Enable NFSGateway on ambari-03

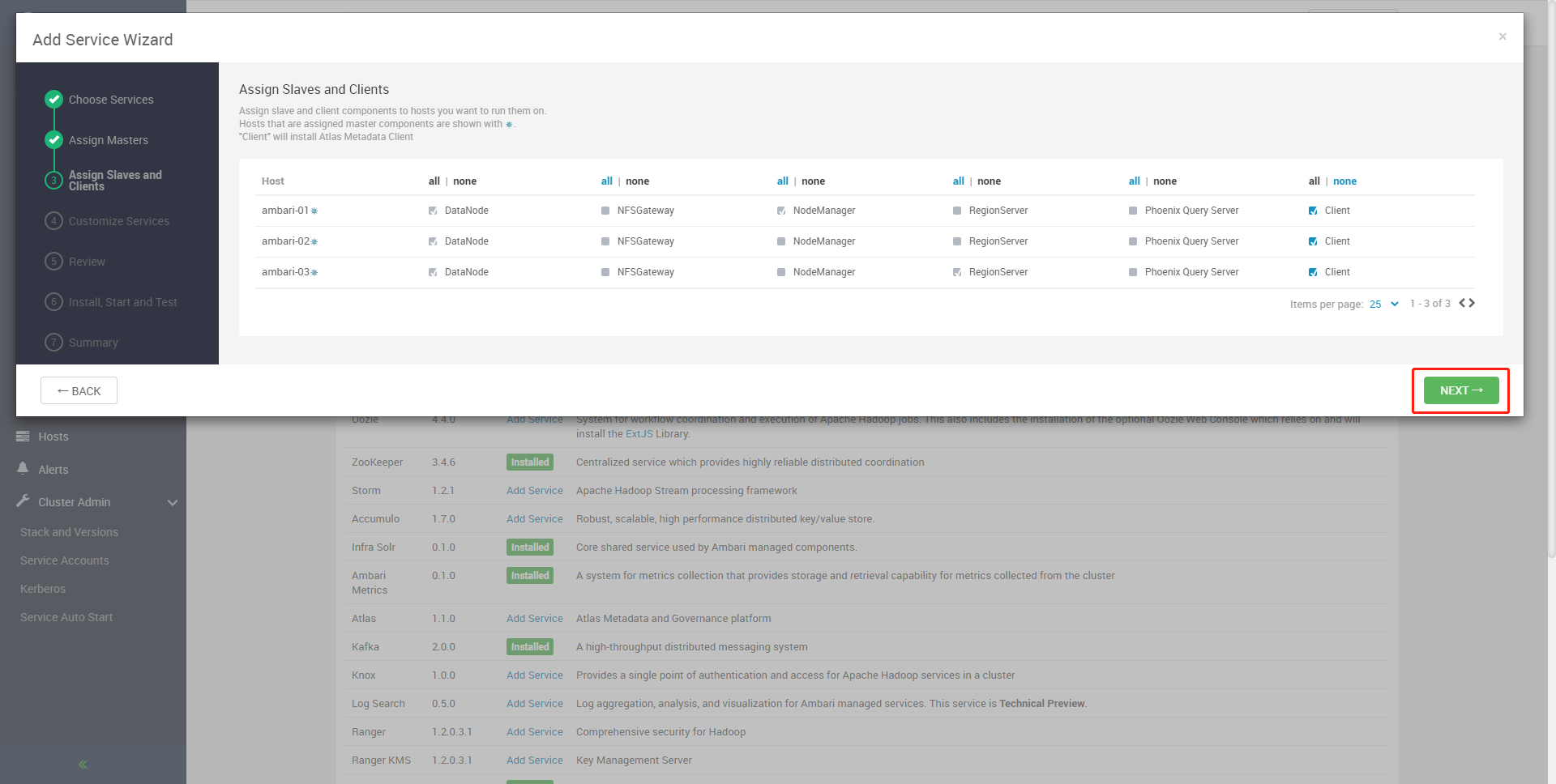605,272
